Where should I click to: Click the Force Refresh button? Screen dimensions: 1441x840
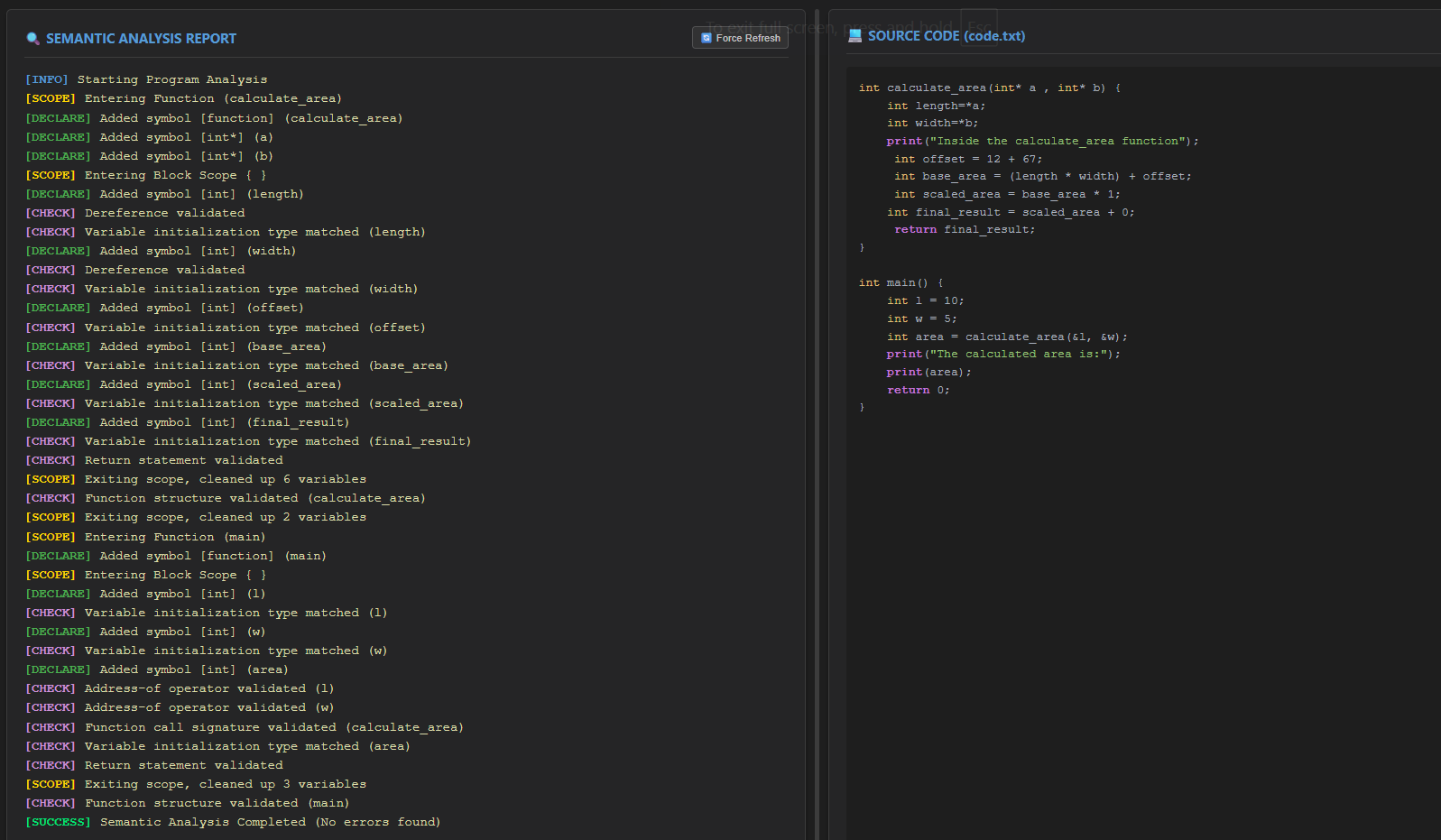click(740, 38)
